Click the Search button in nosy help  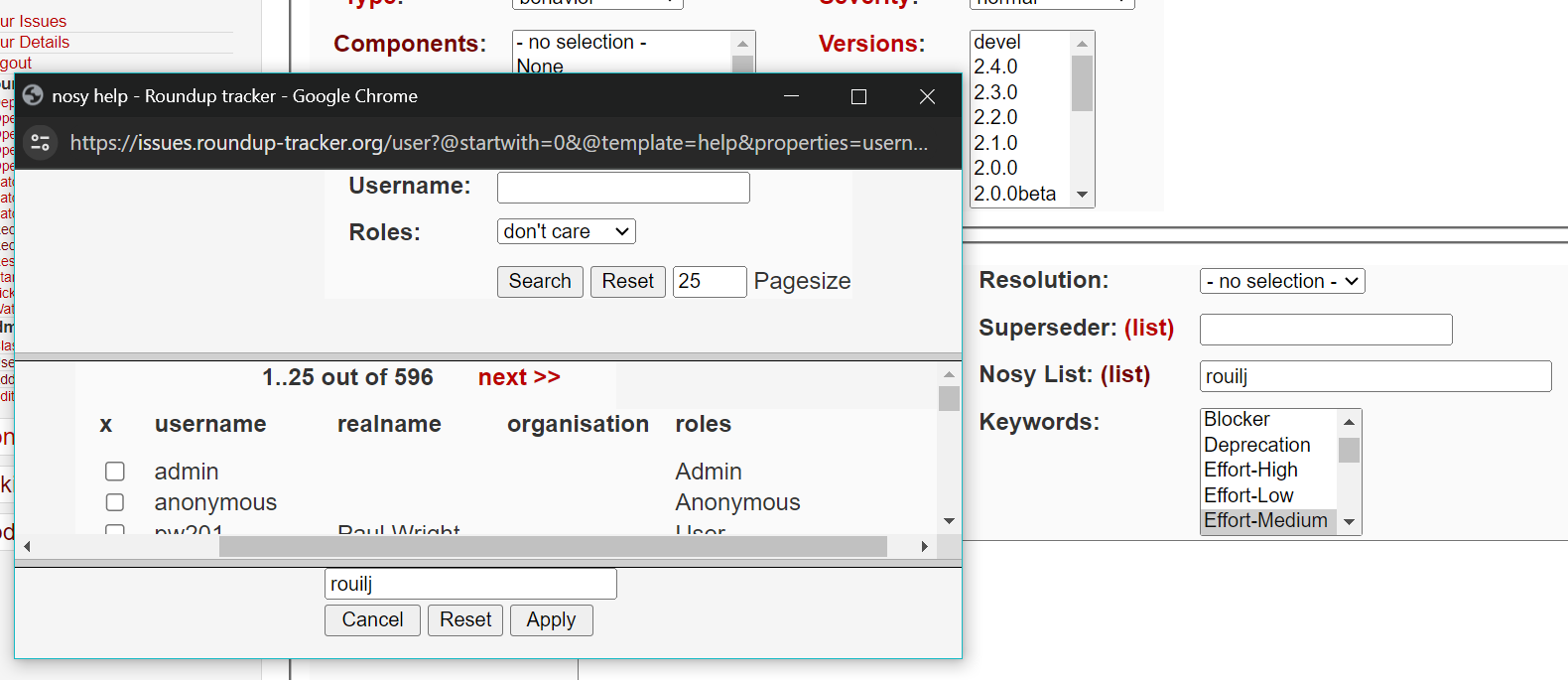click(x=540, y=281)
